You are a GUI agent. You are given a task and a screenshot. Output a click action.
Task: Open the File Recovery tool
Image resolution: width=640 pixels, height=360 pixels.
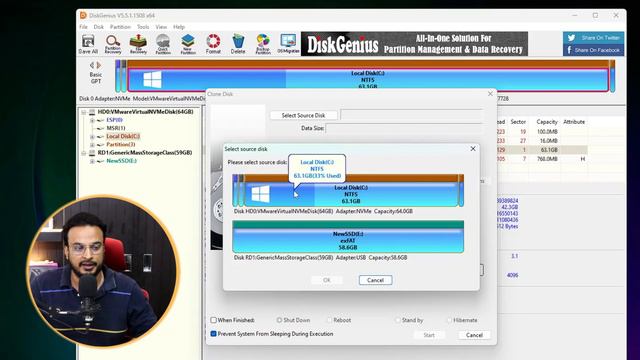point(138,44)
